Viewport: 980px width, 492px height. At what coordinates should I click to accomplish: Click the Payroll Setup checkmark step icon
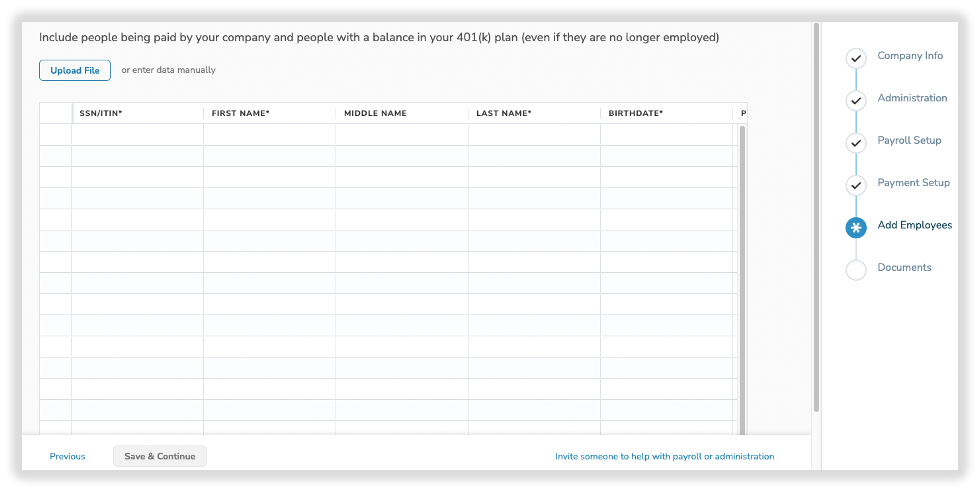pyautogui.click(x=856, y=143)
